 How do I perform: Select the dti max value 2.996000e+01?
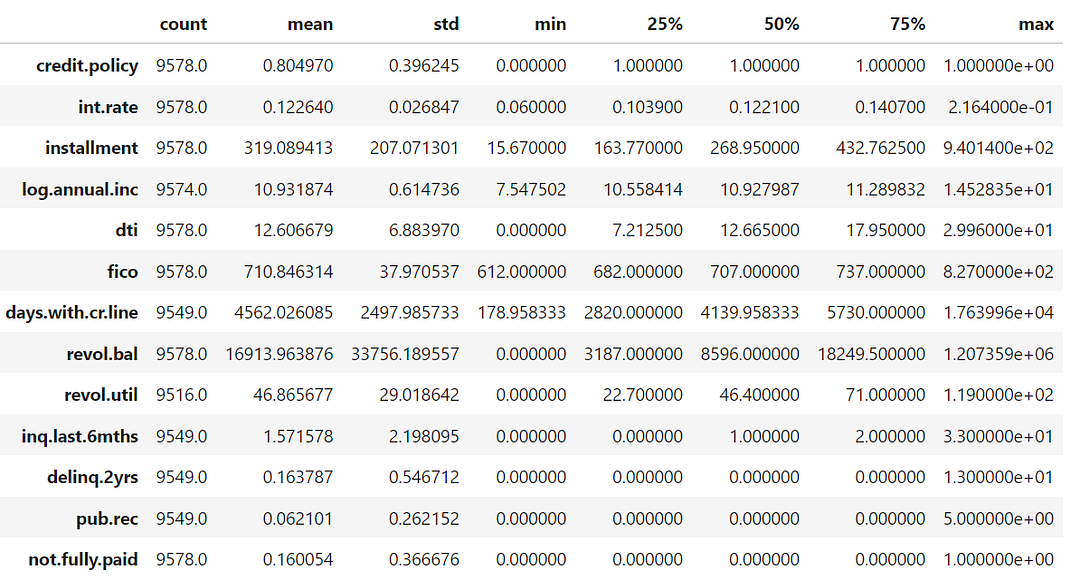pos(998,230)
